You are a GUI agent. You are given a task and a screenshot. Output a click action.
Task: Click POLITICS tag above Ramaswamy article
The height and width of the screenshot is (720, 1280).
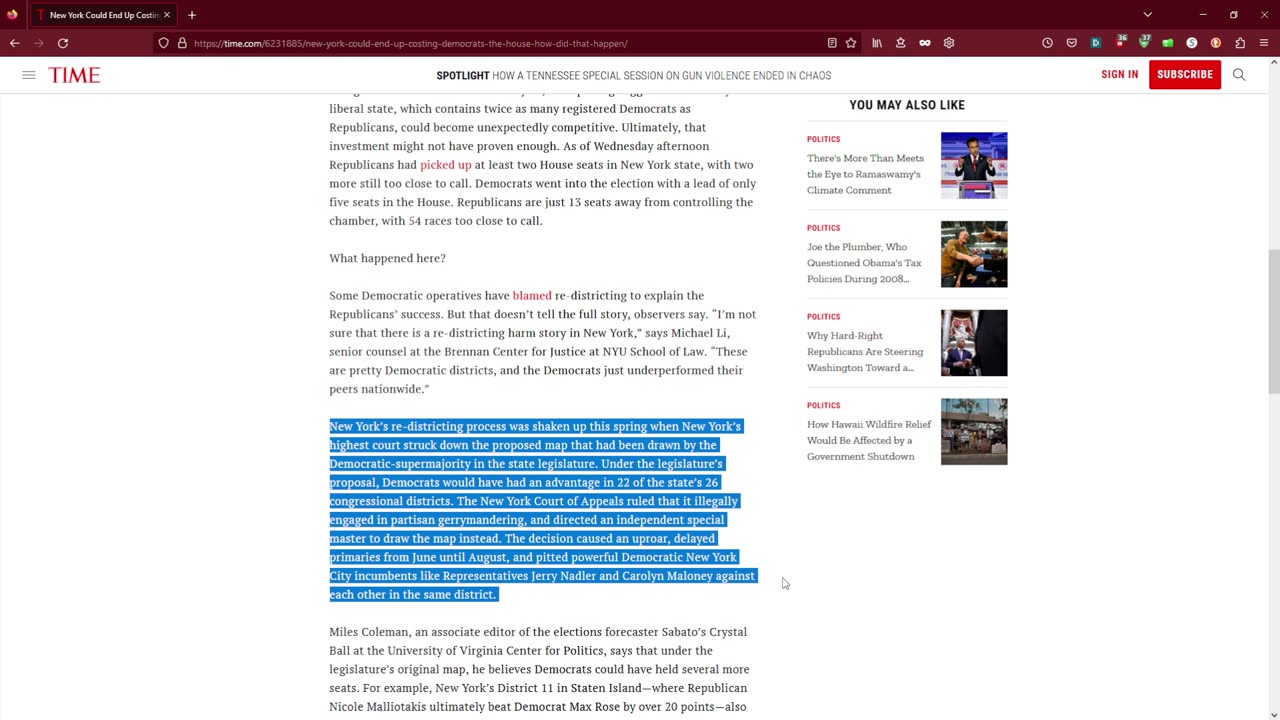point(824,139)
